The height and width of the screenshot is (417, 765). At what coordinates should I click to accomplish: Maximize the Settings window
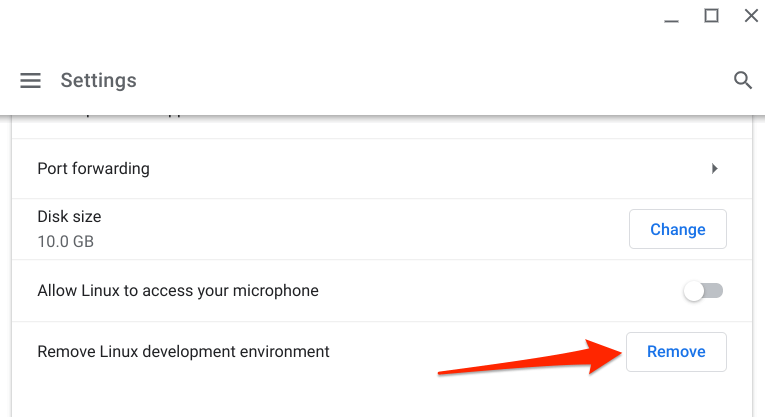711,15
